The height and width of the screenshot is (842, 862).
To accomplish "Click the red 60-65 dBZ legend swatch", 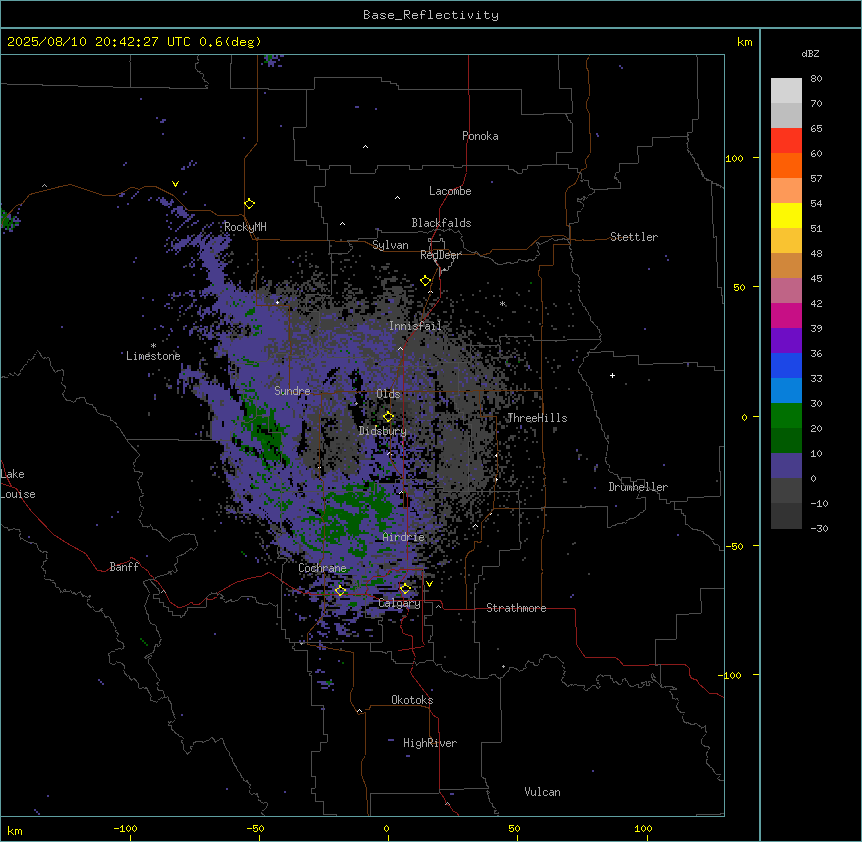I will [x=786, y=141].
